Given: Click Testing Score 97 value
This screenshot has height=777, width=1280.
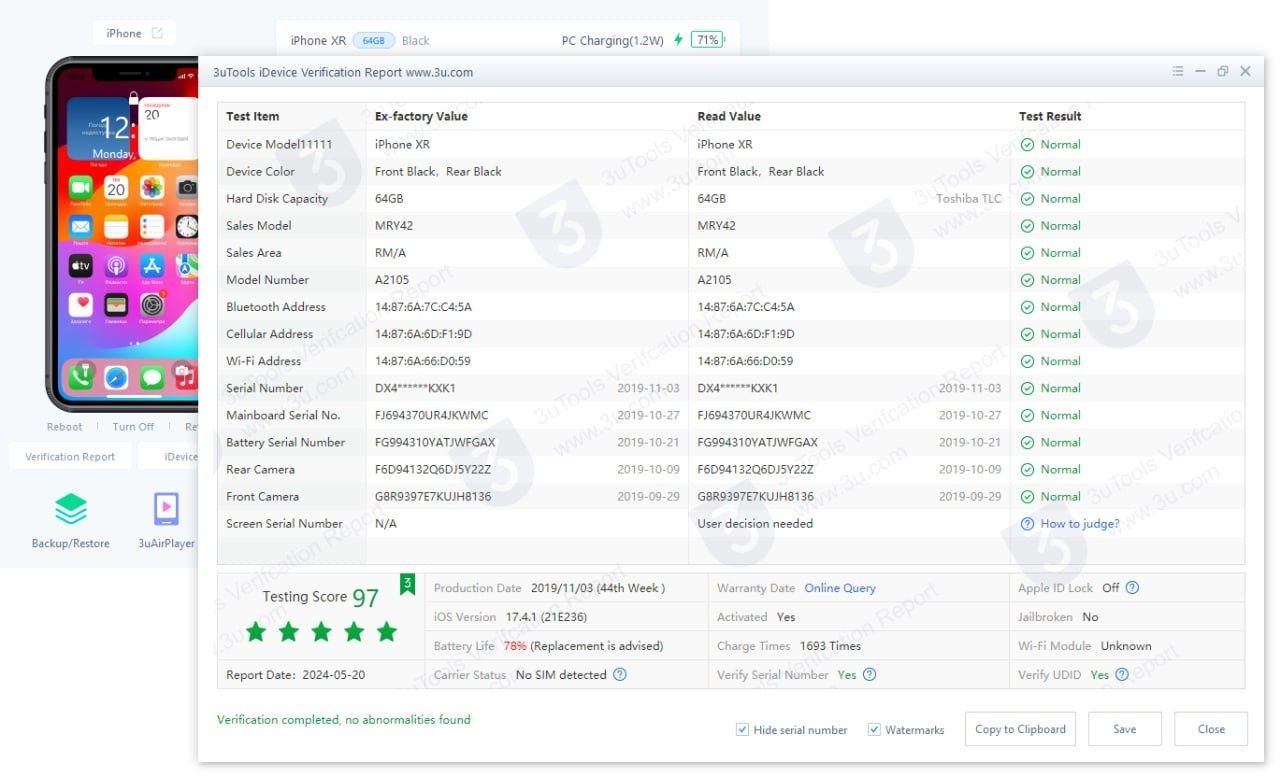Looking at the screenshot, I should click(x=366, y=598).
